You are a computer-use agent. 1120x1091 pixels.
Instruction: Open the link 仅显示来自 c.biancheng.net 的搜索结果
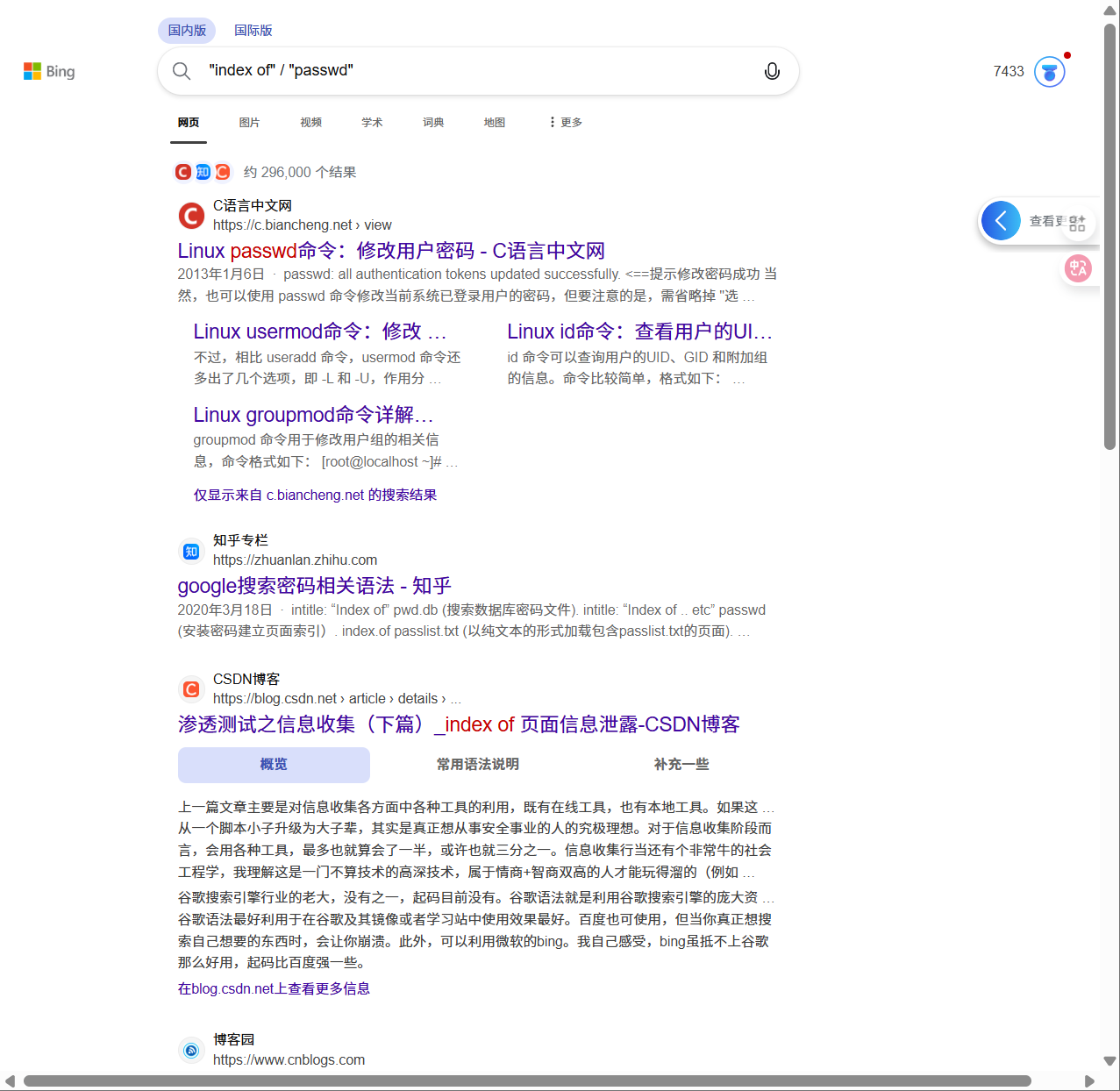(315, 494)
